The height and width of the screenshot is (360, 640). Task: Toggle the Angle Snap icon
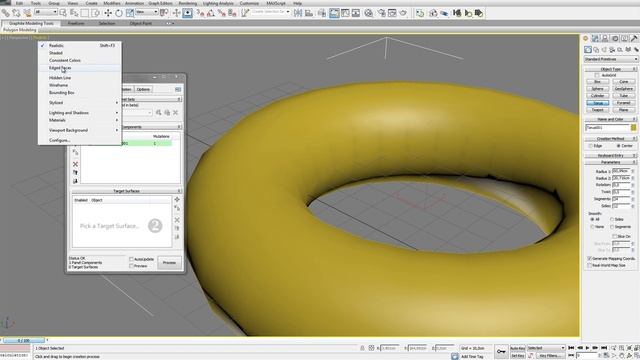(x=211, y=13)
